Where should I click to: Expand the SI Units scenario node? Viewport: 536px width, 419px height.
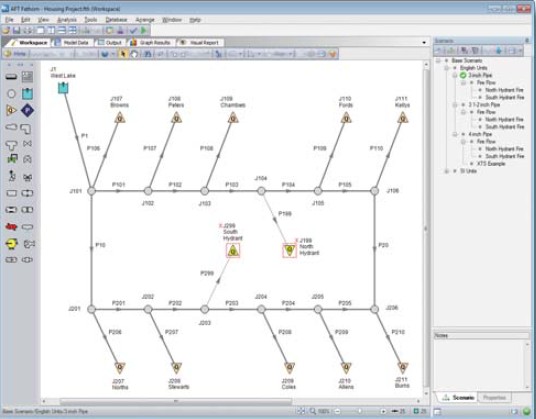(x=446, y=171)
